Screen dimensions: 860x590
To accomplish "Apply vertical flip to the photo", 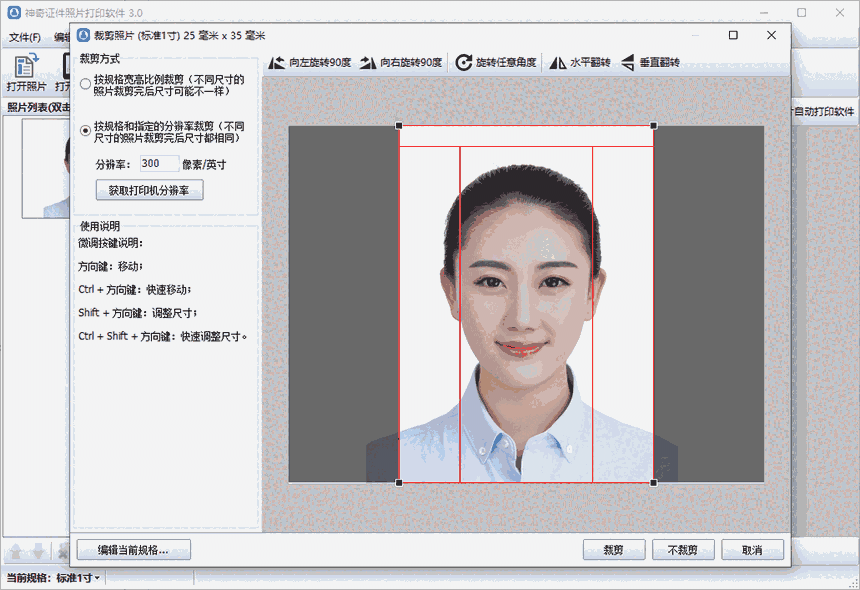I will click(628, 62).
